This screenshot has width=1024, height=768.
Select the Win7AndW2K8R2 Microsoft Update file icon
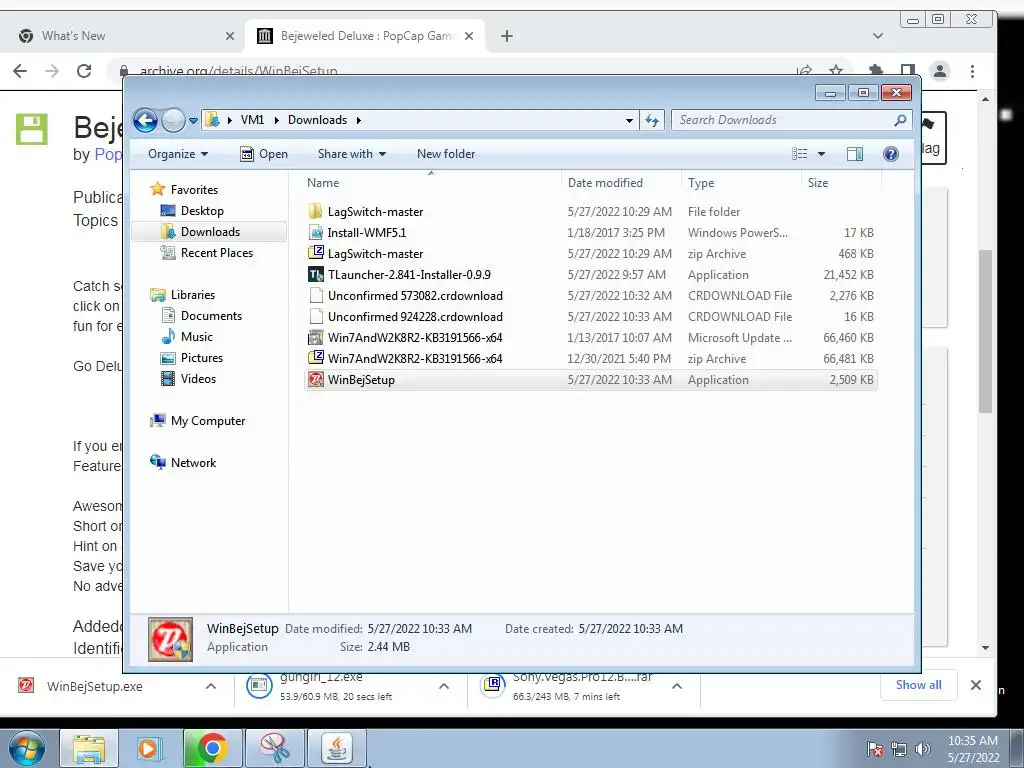click(x=315, y=338)
